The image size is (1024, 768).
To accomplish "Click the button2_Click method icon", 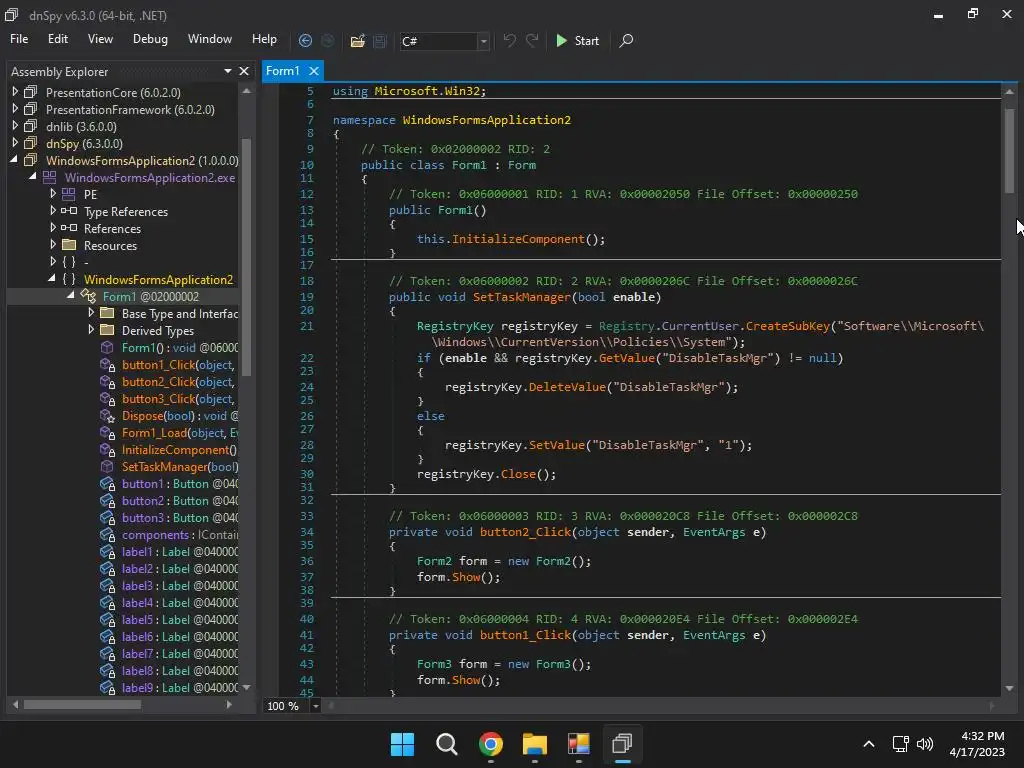I will click(107, 381).
